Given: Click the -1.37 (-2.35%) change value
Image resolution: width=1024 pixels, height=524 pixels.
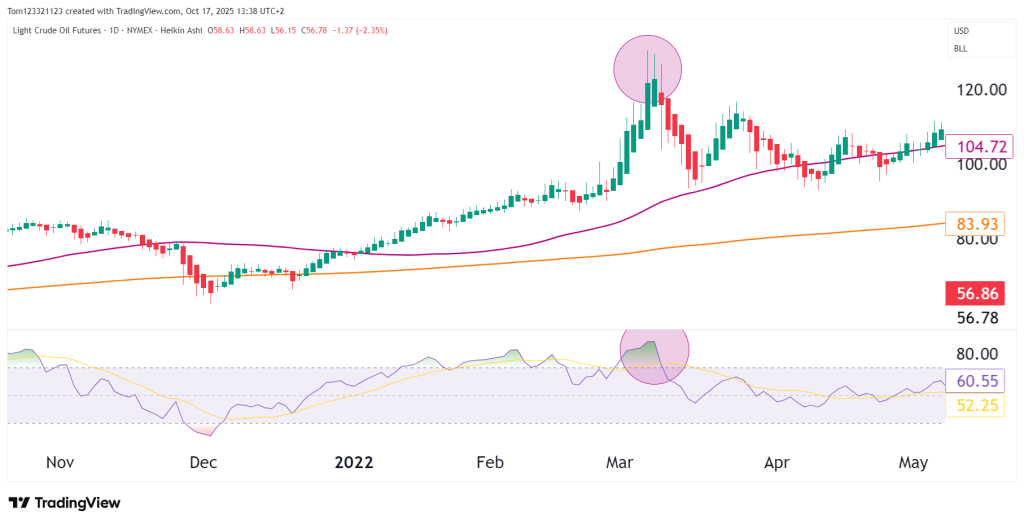Looking at the screenshot, I should coord(362,31).
